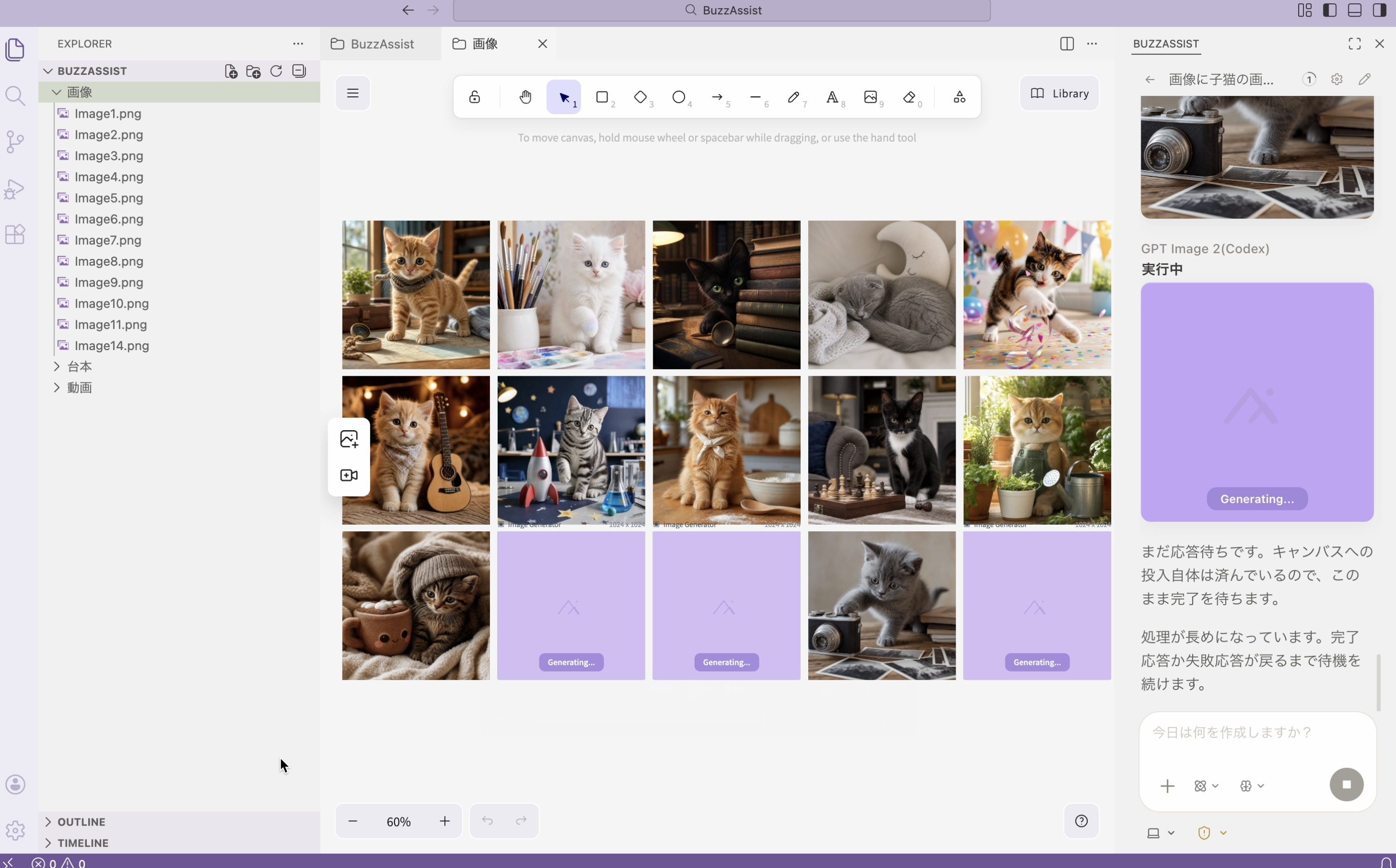Toggle the primary side bar
This screenshot has height=868, width=1396.
click(1329, 10)
